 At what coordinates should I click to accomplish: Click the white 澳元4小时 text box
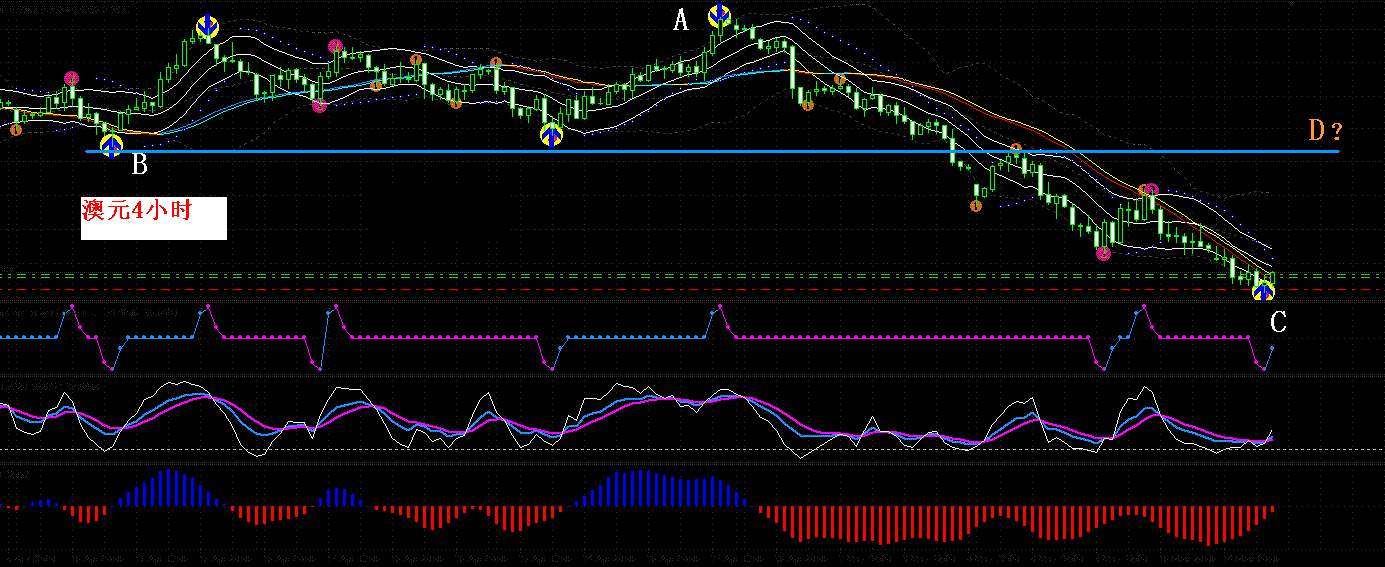coord(154,218)
